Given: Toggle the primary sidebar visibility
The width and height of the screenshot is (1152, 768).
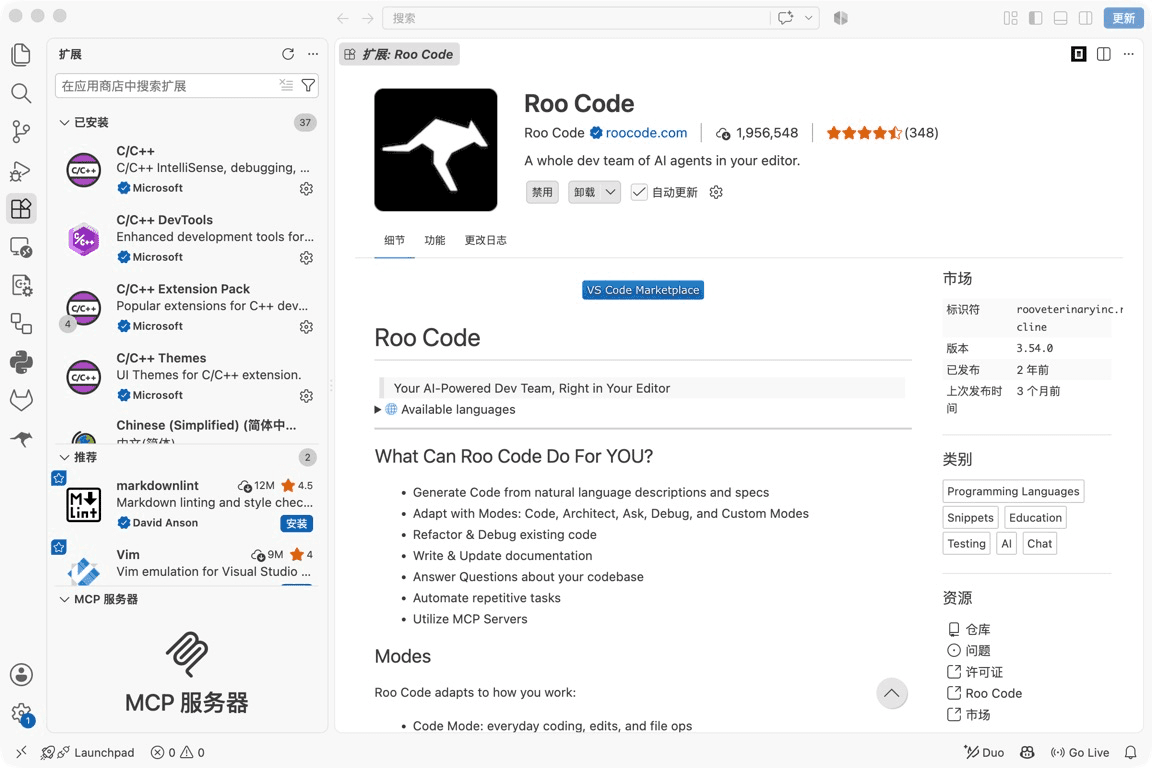Looking at the screenshot, I should click(x=1036, y=18).
